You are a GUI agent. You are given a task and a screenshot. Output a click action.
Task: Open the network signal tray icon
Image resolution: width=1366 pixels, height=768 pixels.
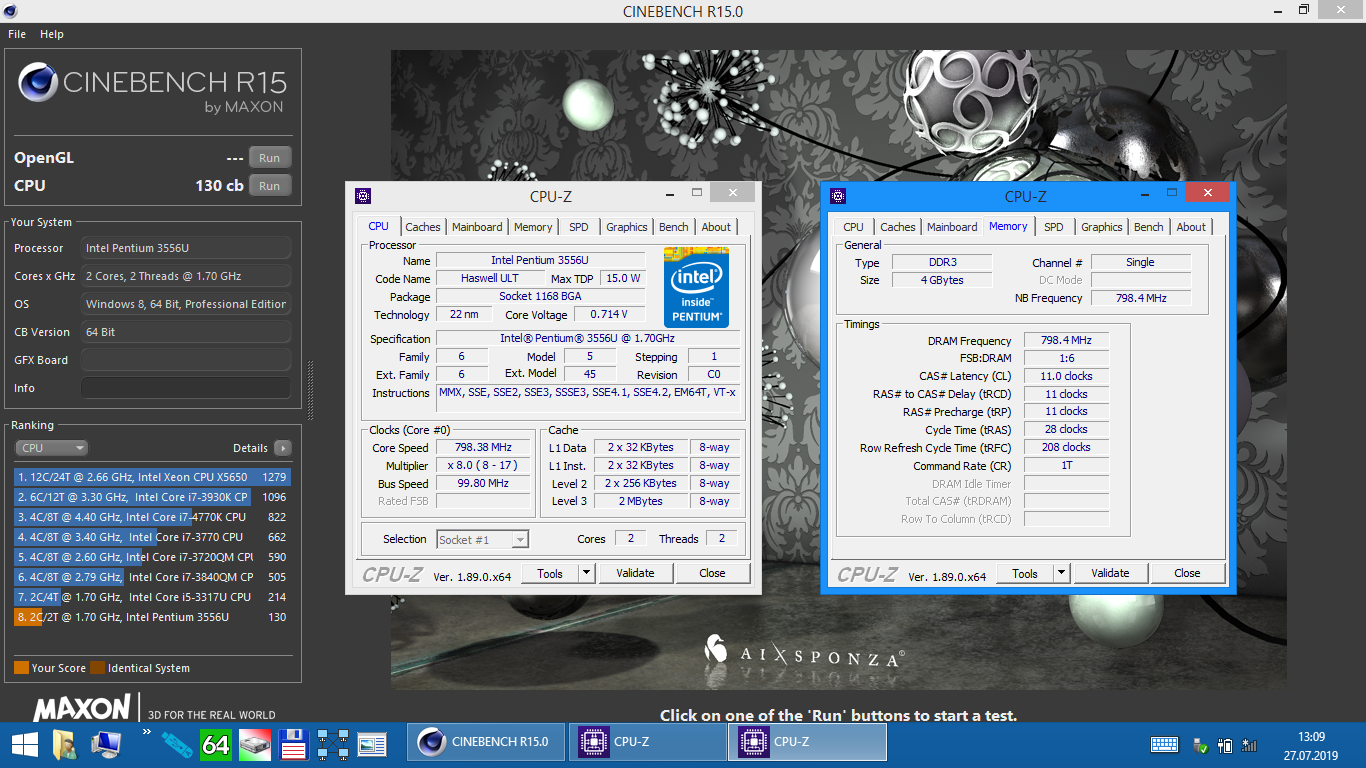(x=1249, y=745)
